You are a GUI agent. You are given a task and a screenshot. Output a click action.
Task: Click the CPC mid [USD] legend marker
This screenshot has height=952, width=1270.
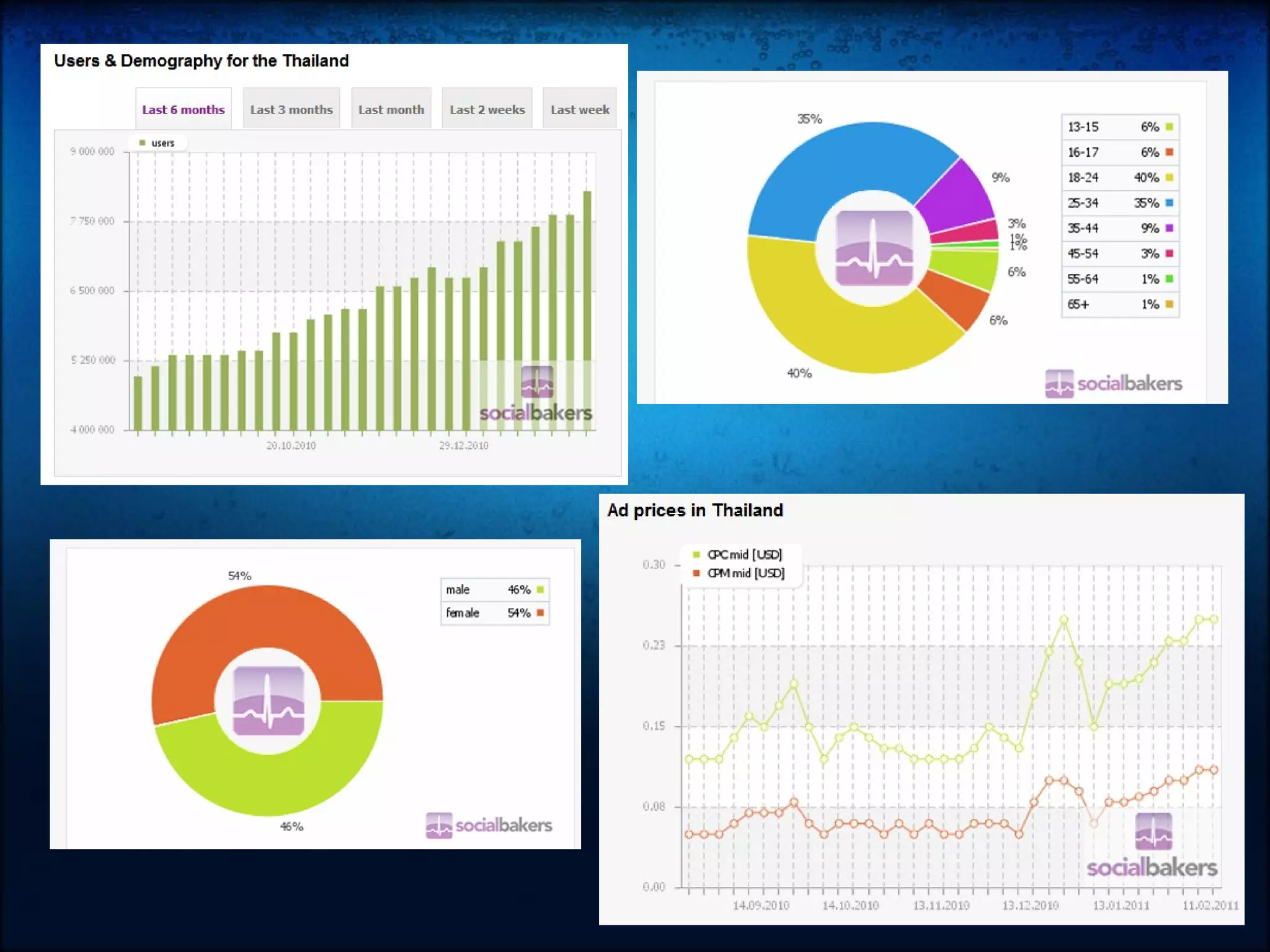click(696, 555)
